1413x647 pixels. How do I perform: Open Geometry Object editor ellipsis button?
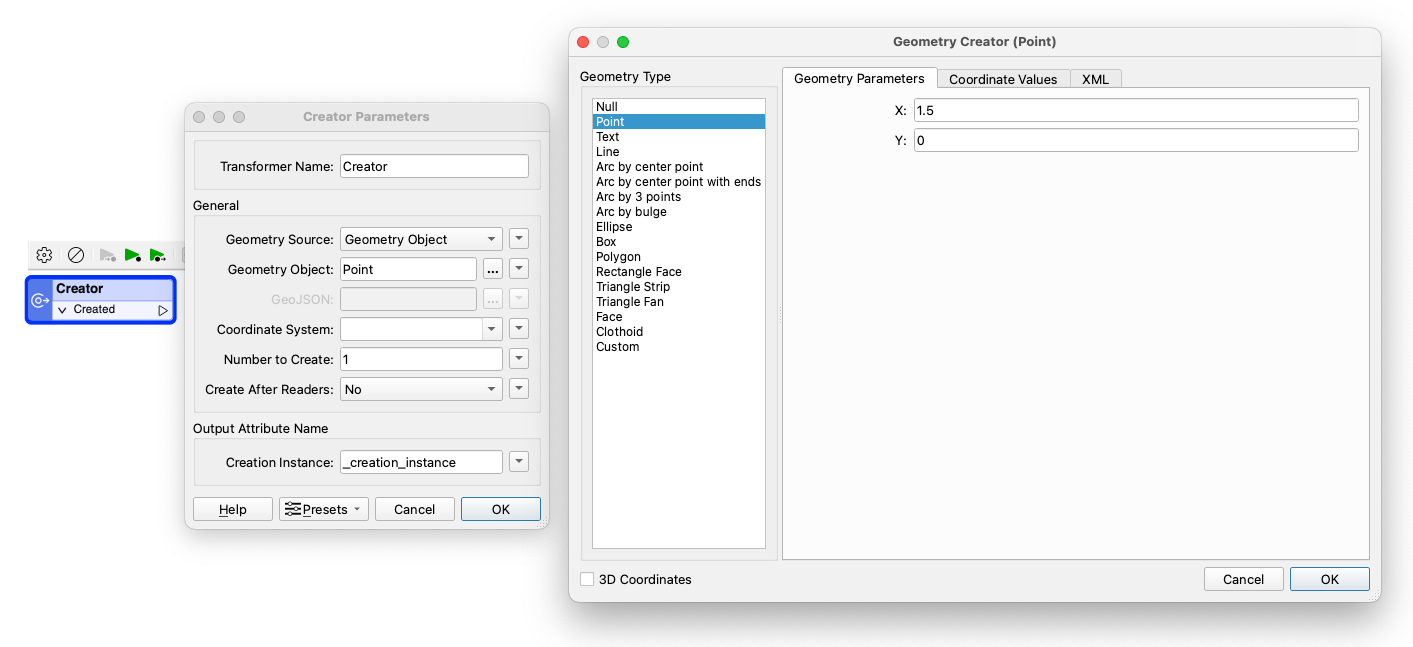pos(492,269)
